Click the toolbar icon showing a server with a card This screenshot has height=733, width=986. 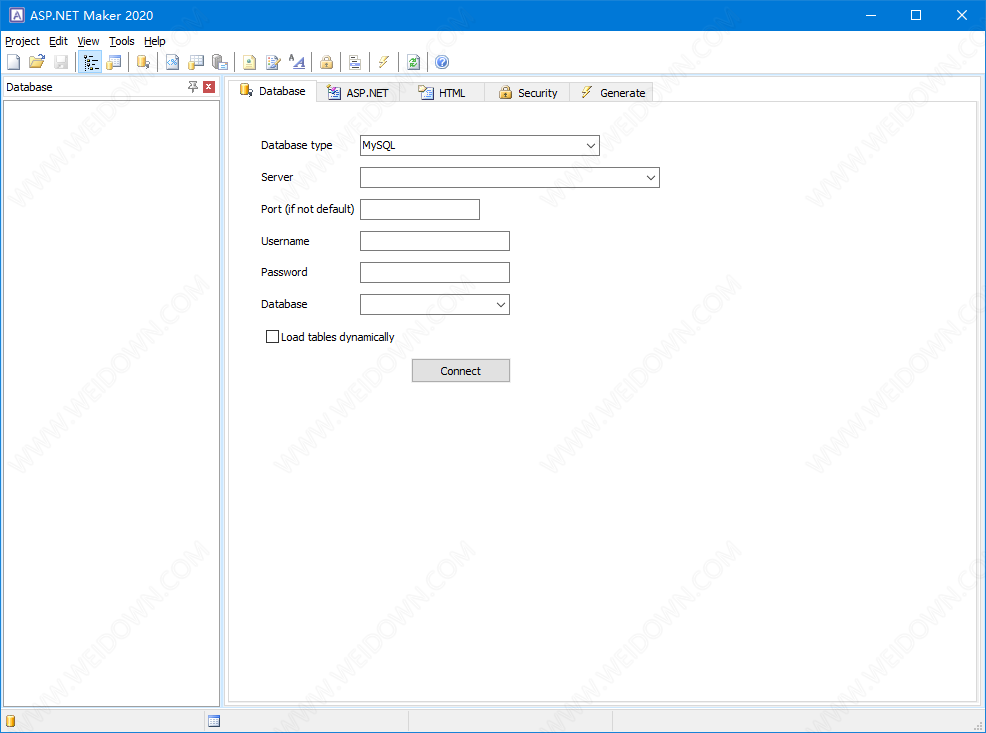coord(220,62)
